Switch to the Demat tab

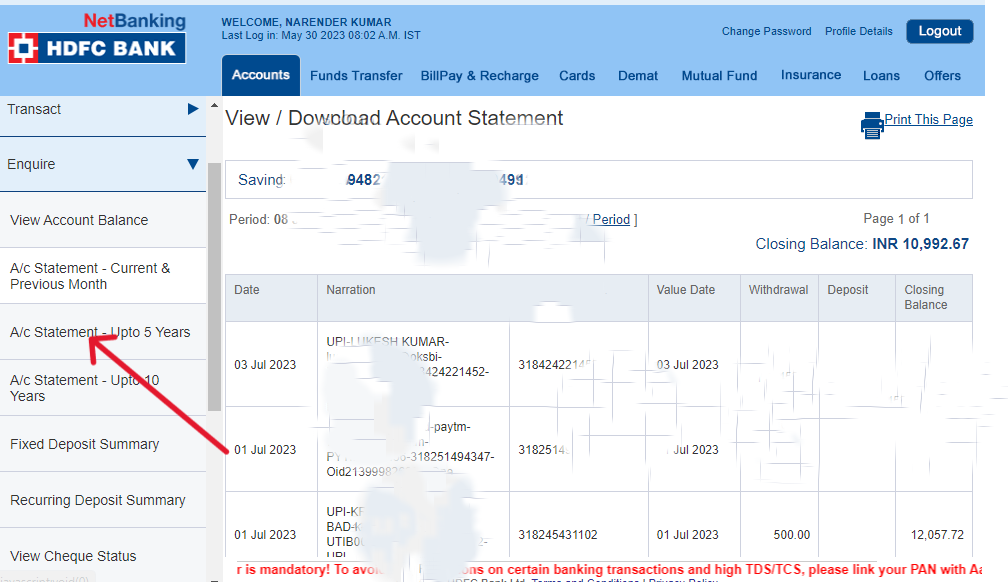[638, 76]
